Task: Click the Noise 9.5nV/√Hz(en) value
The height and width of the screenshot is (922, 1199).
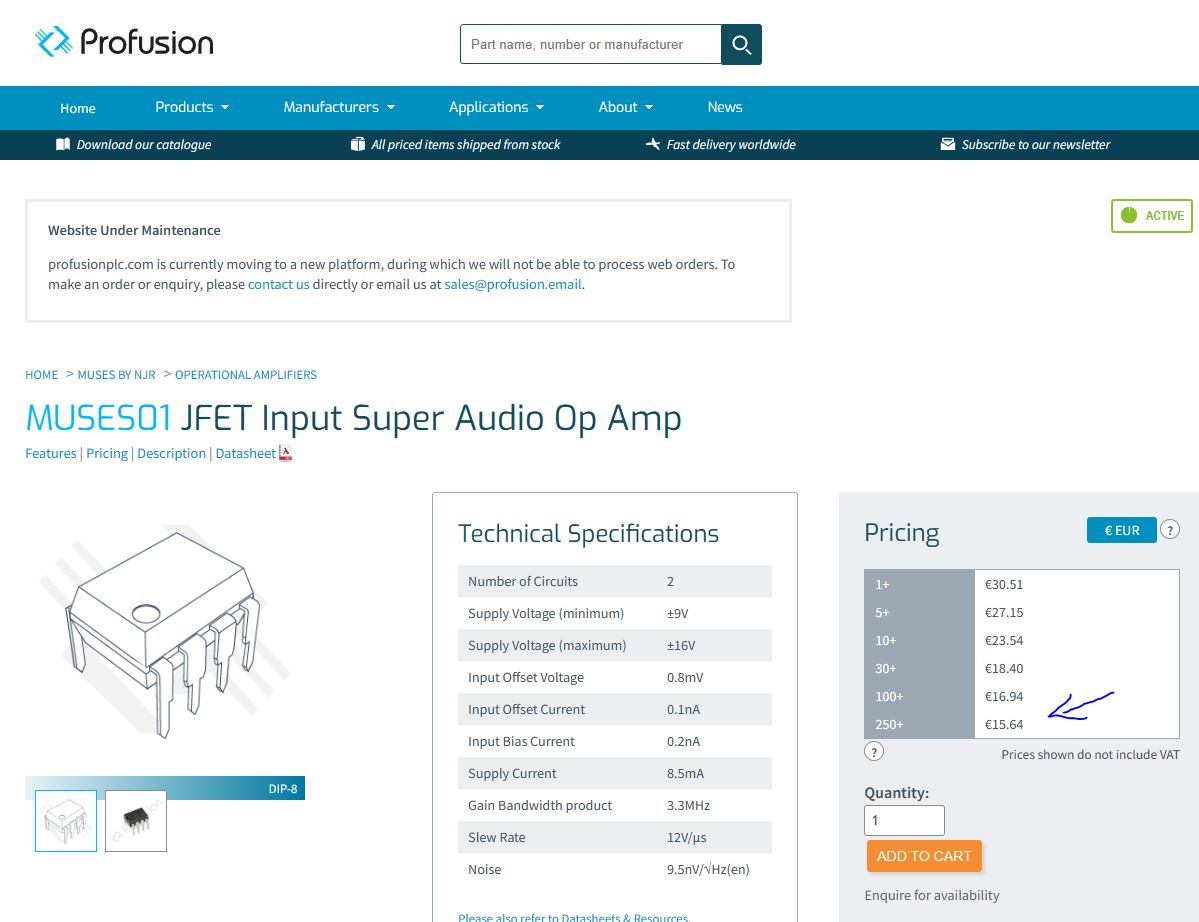Action: click(x=708, y=870)
